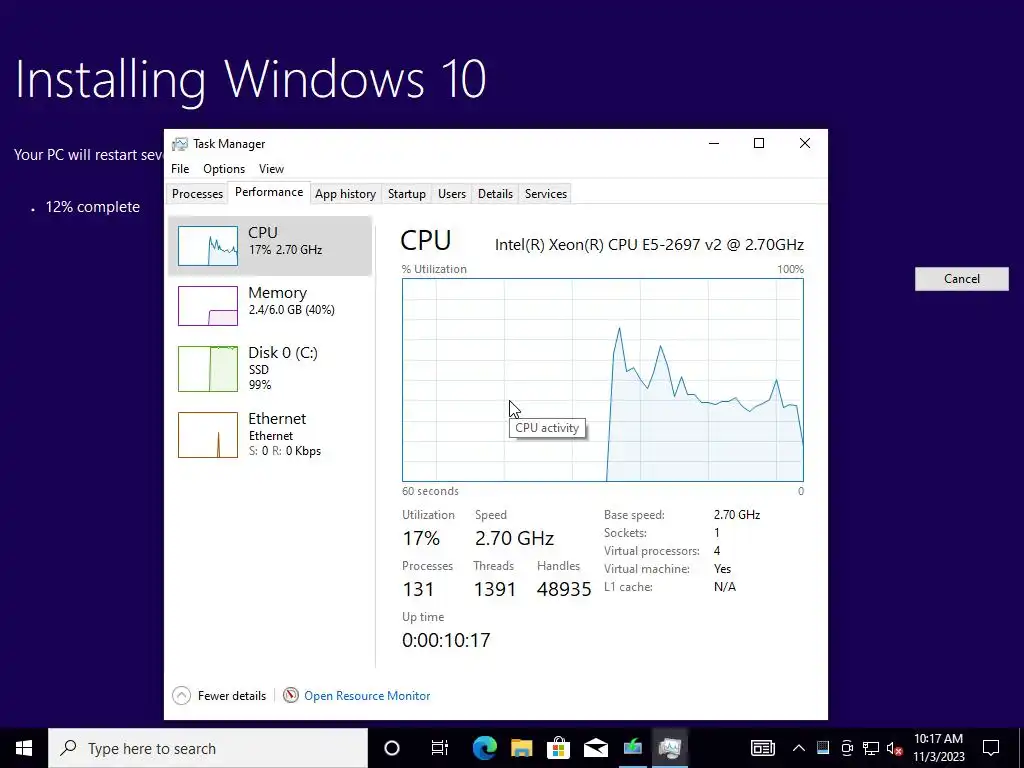
Task: Click the Intel Xeon CPU model name
Action: tap(649, 244)
